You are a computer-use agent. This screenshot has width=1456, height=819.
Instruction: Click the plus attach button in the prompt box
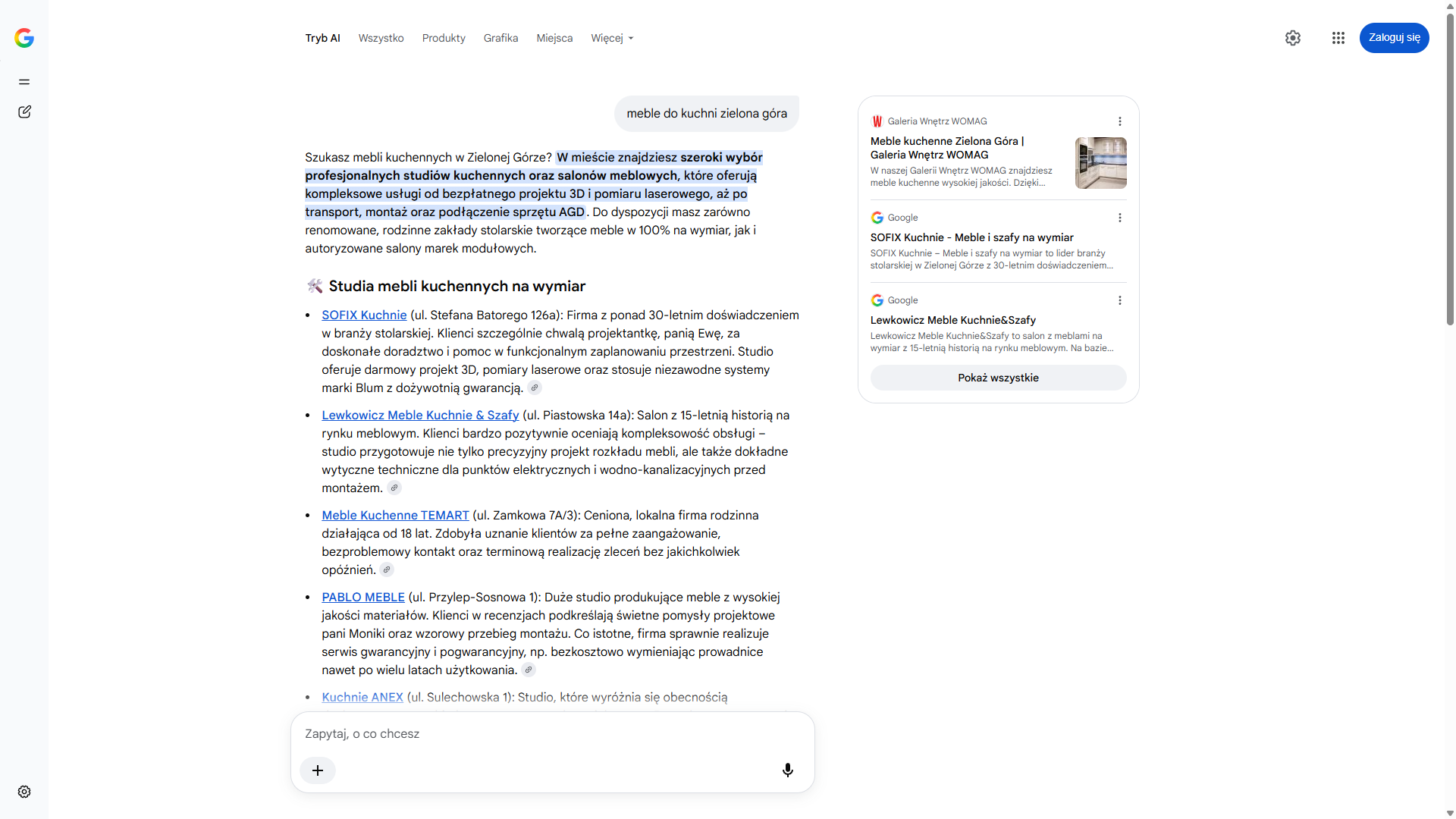(318, 770)
